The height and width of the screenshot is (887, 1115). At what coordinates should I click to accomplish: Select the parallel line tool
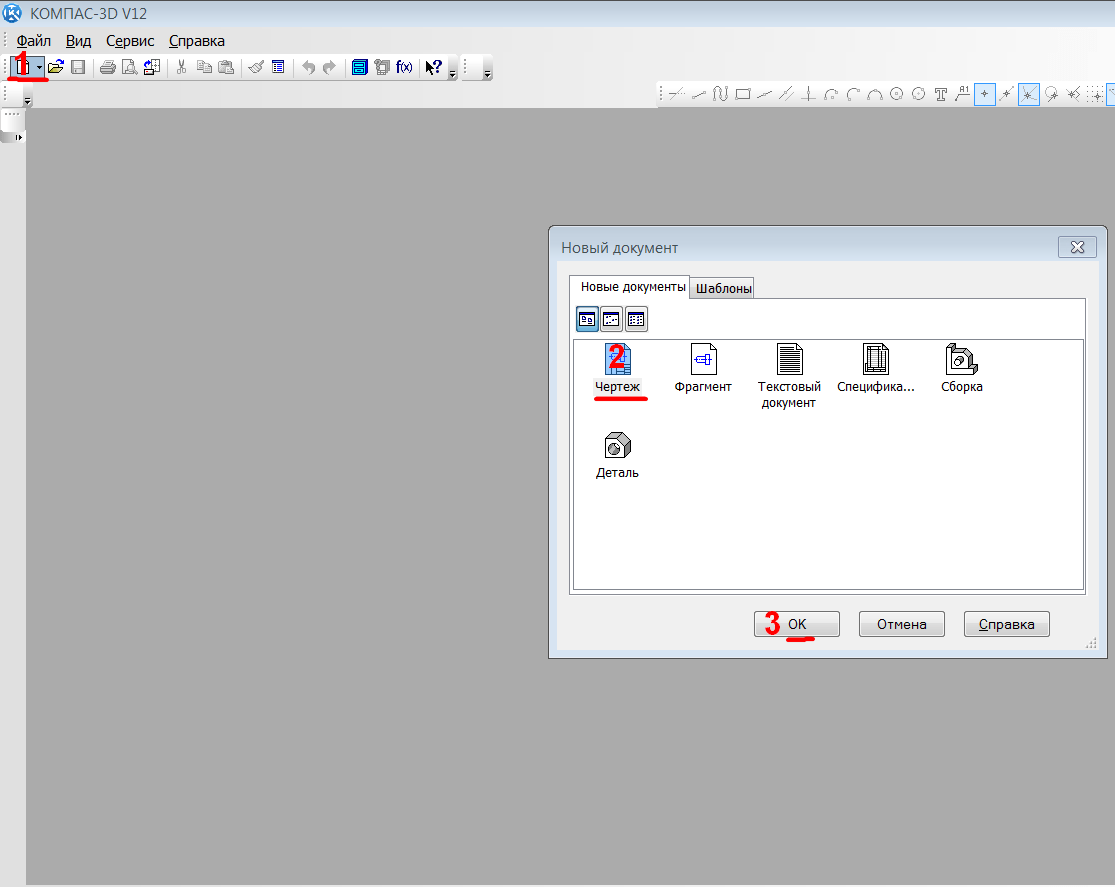coord(786,94)
